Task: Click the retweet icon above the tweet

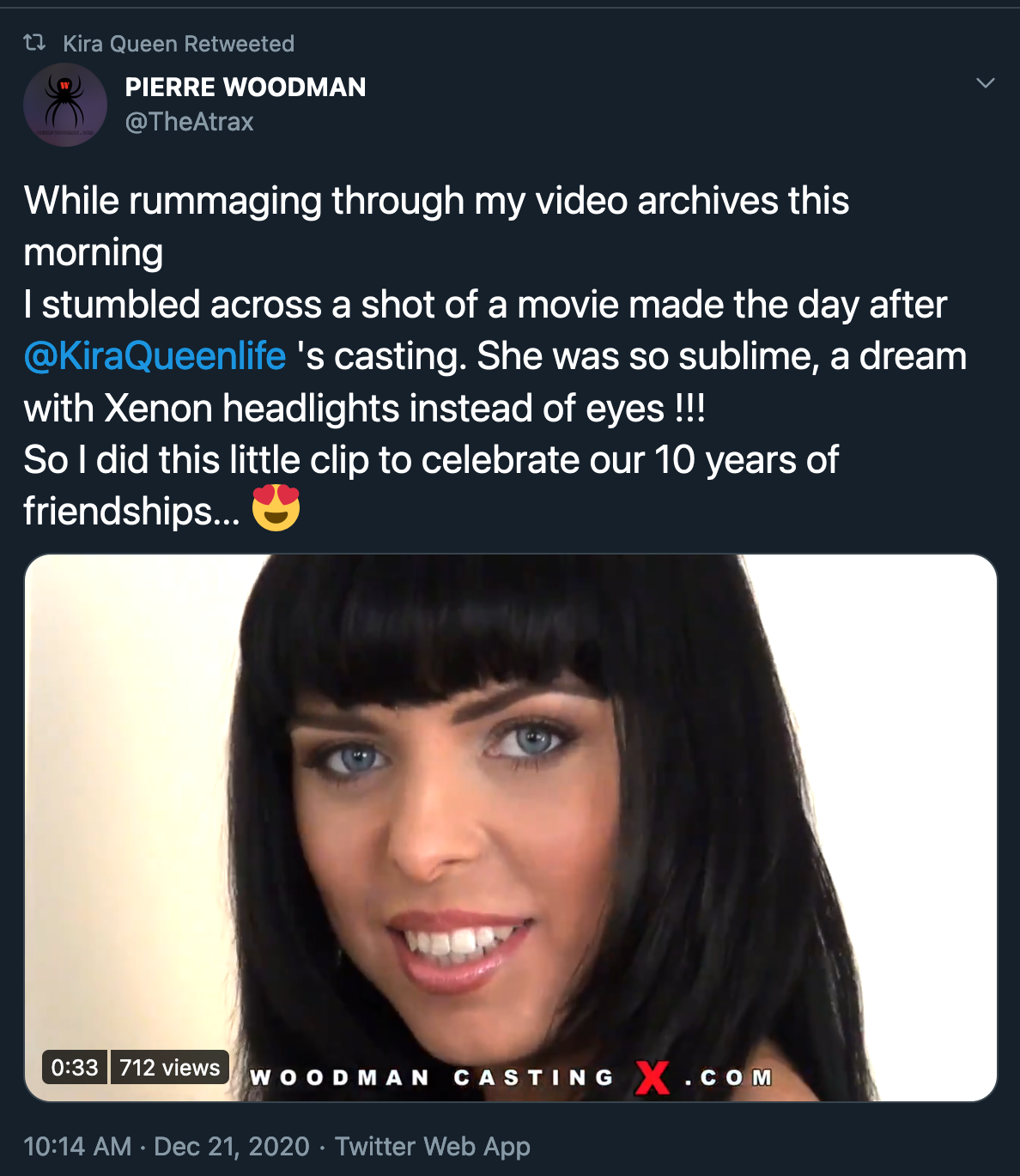Action: point(34,42)
